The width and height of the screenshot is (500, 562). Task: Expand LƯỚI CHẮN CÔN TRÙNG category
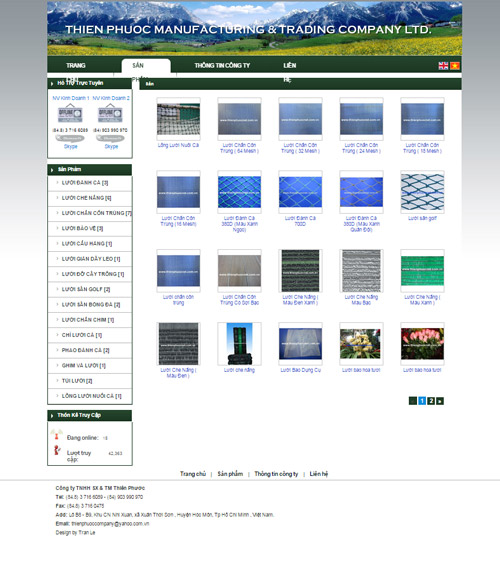pos(96,213)
